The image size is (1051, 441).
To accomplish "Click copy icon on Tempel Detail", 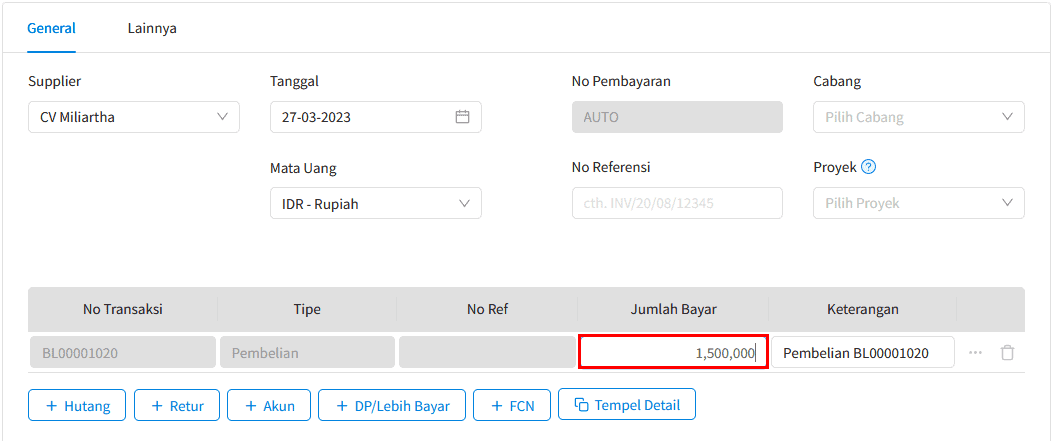I will (582, 405).
